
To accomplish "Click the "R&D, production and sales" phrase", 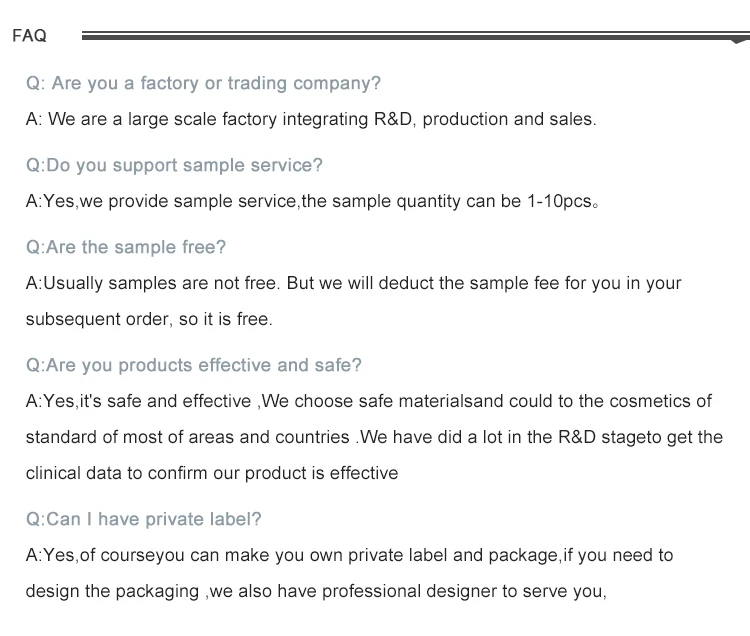I will (484, 119).
